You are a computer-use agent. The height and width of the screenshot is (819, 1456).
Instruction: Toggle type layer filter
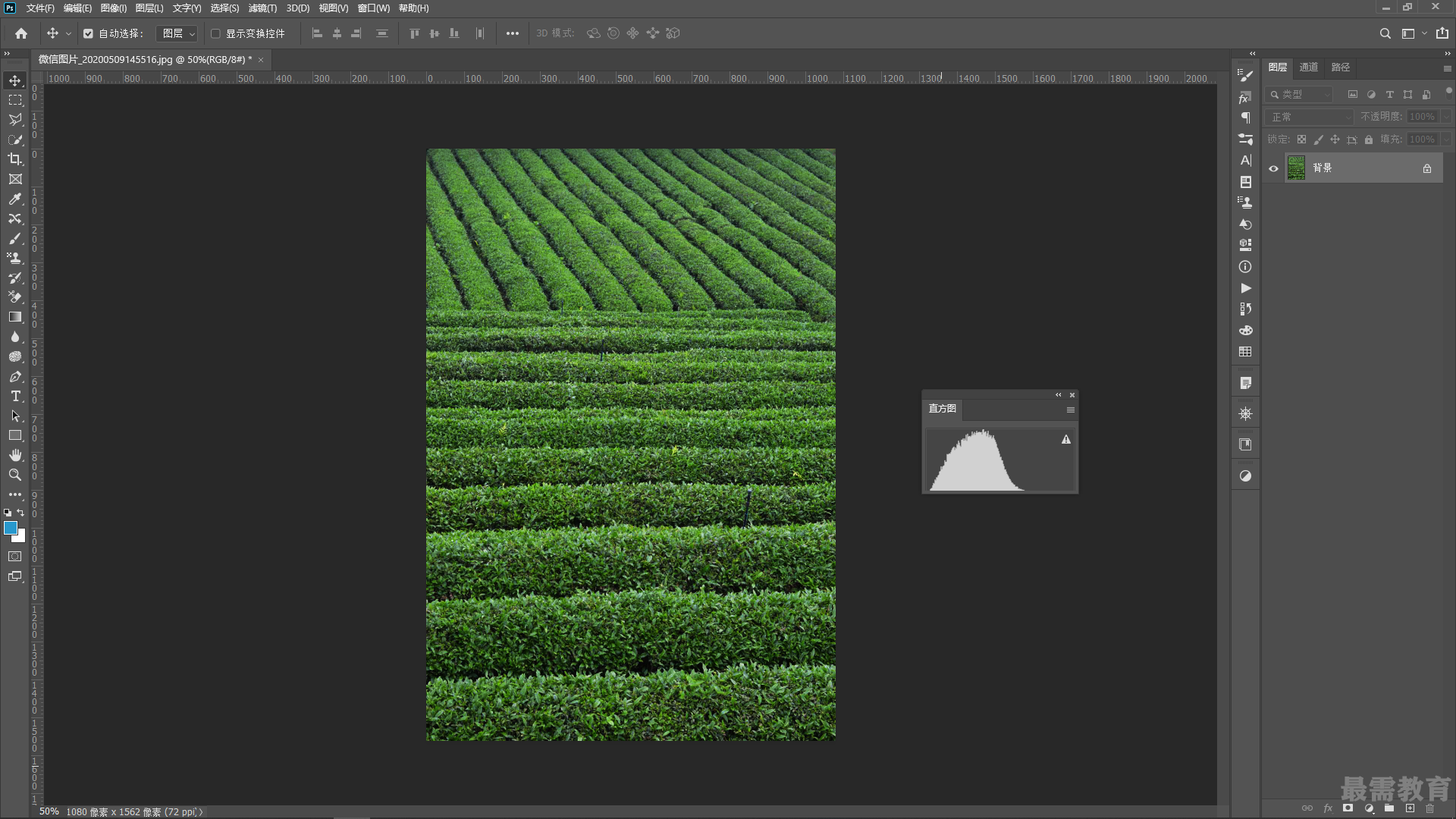click(1389, 95)
